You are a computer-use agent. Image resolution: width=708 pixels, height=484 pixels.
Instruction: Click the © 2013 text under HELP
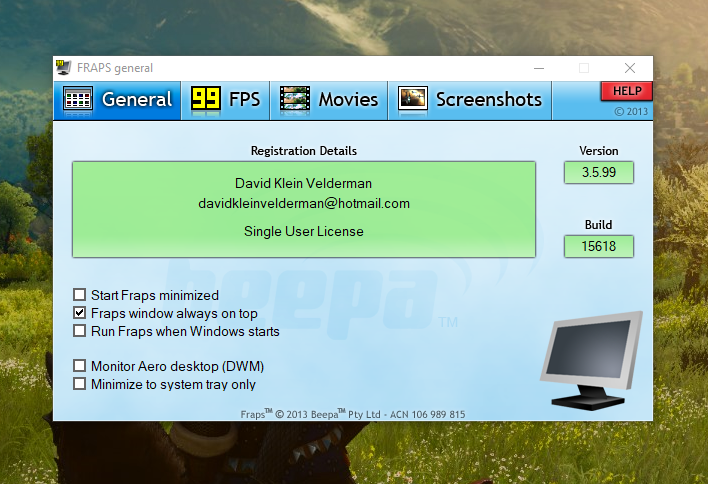631,112
